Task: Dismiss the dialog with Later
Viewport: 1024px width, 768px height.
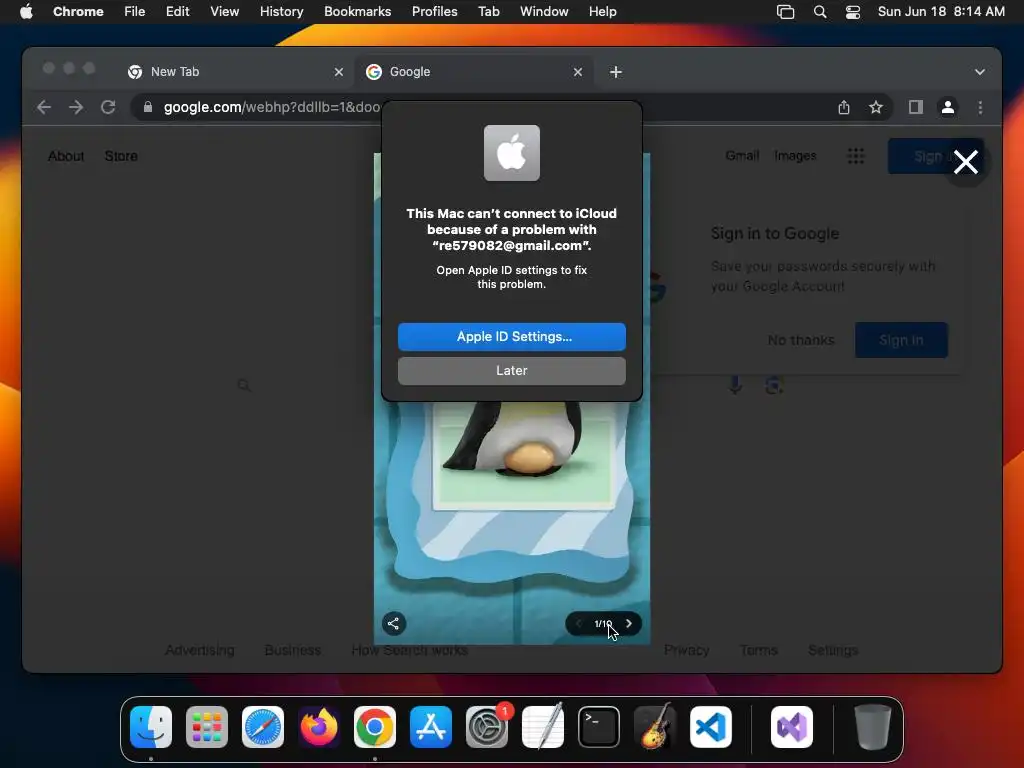Action: [511, 370]
